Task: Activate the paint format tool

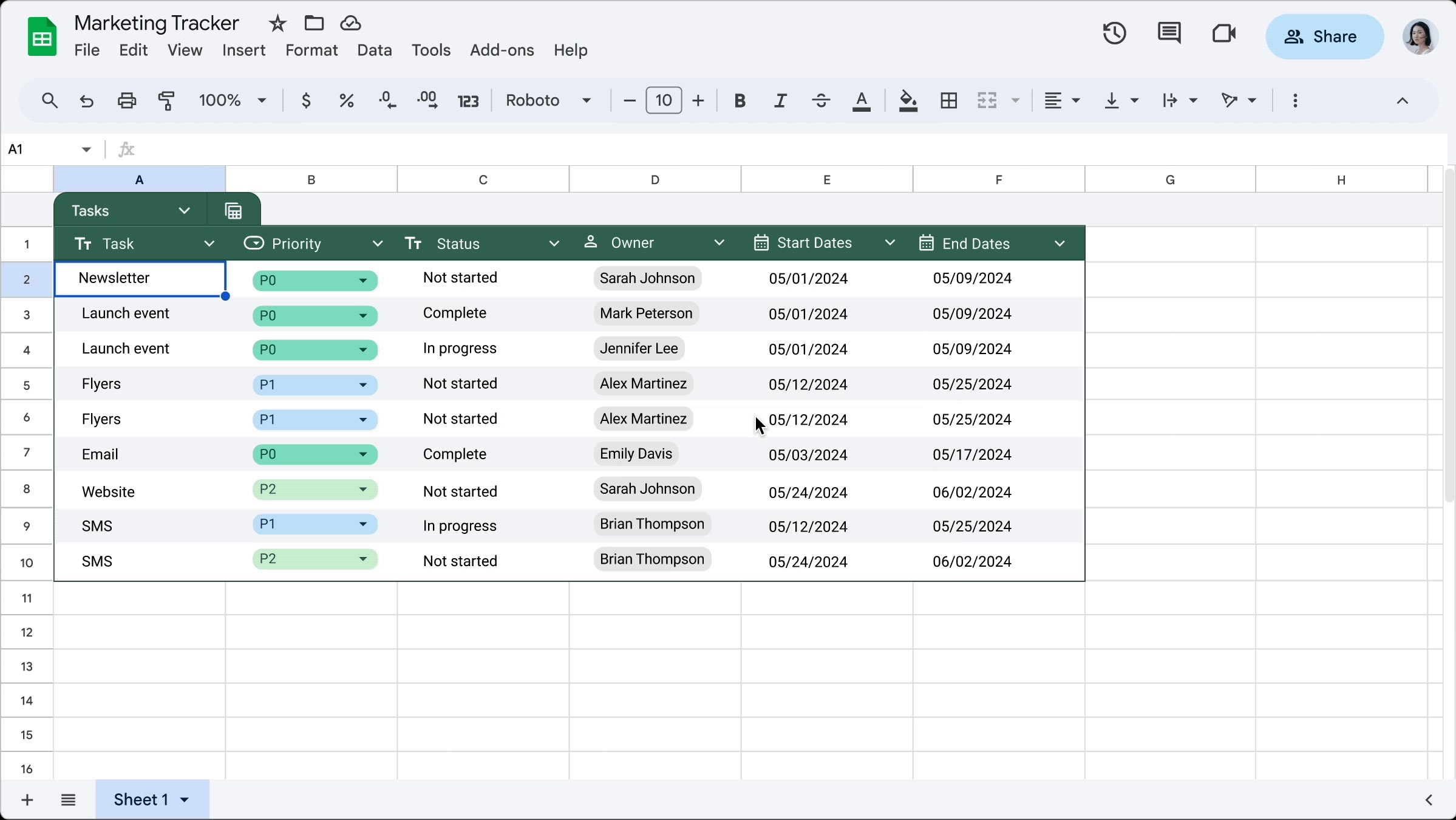Action: tap(166, 100)
